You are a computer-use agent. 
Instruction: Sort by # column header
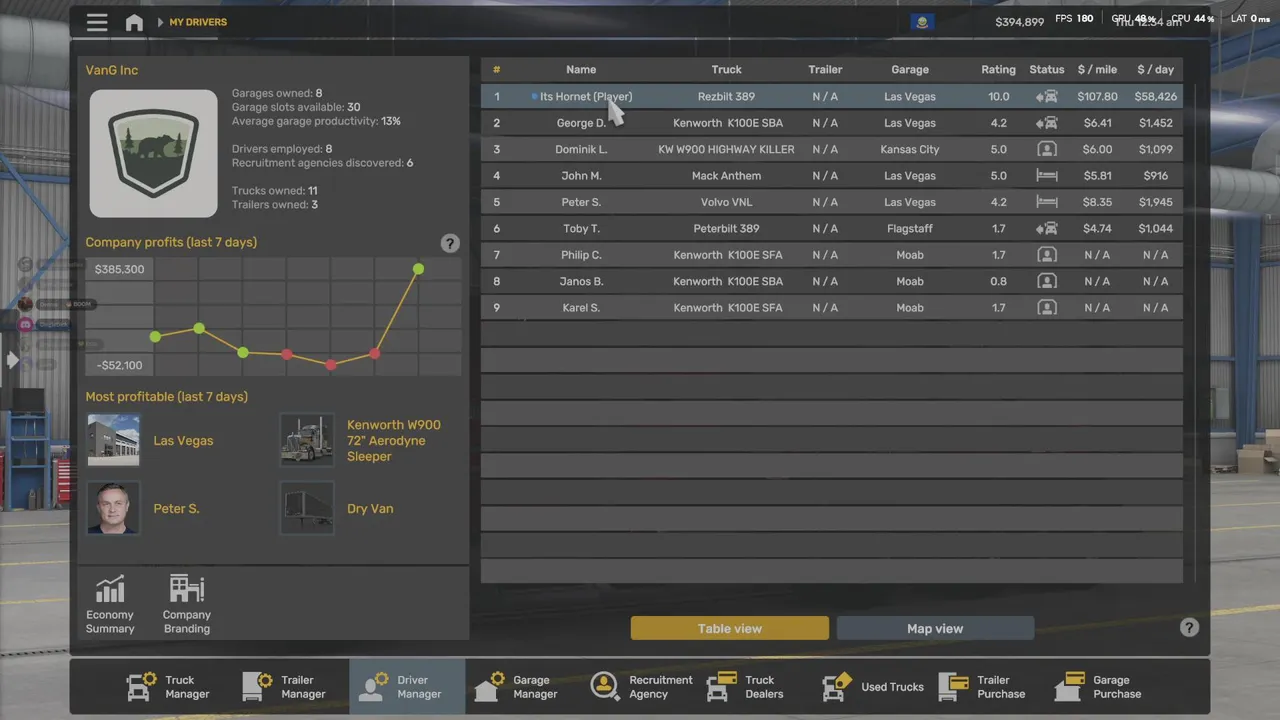point(496,70)
